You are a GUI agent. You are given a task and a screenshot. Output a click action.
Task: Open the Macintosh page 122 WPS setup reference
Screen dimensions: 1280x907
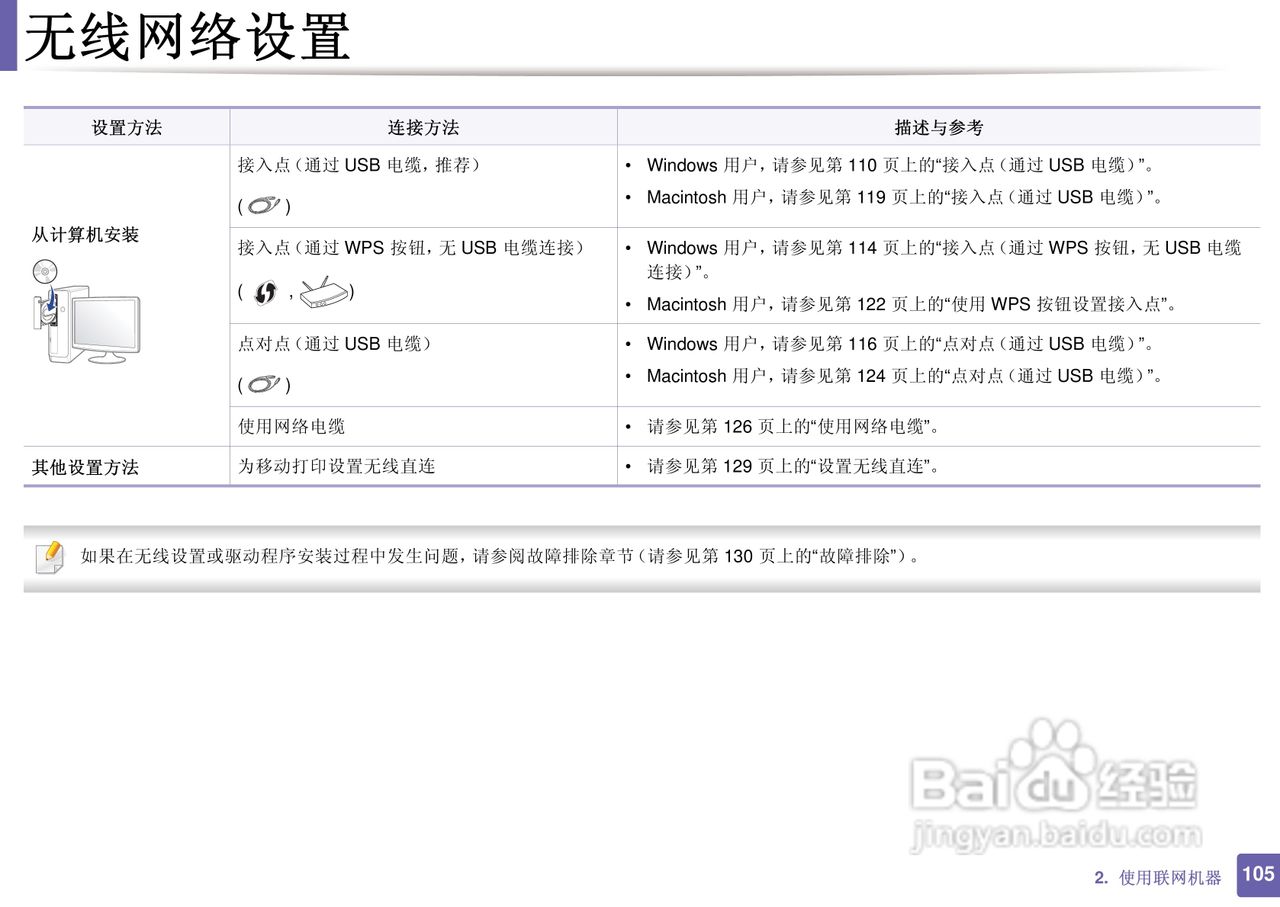click(911, 304)
